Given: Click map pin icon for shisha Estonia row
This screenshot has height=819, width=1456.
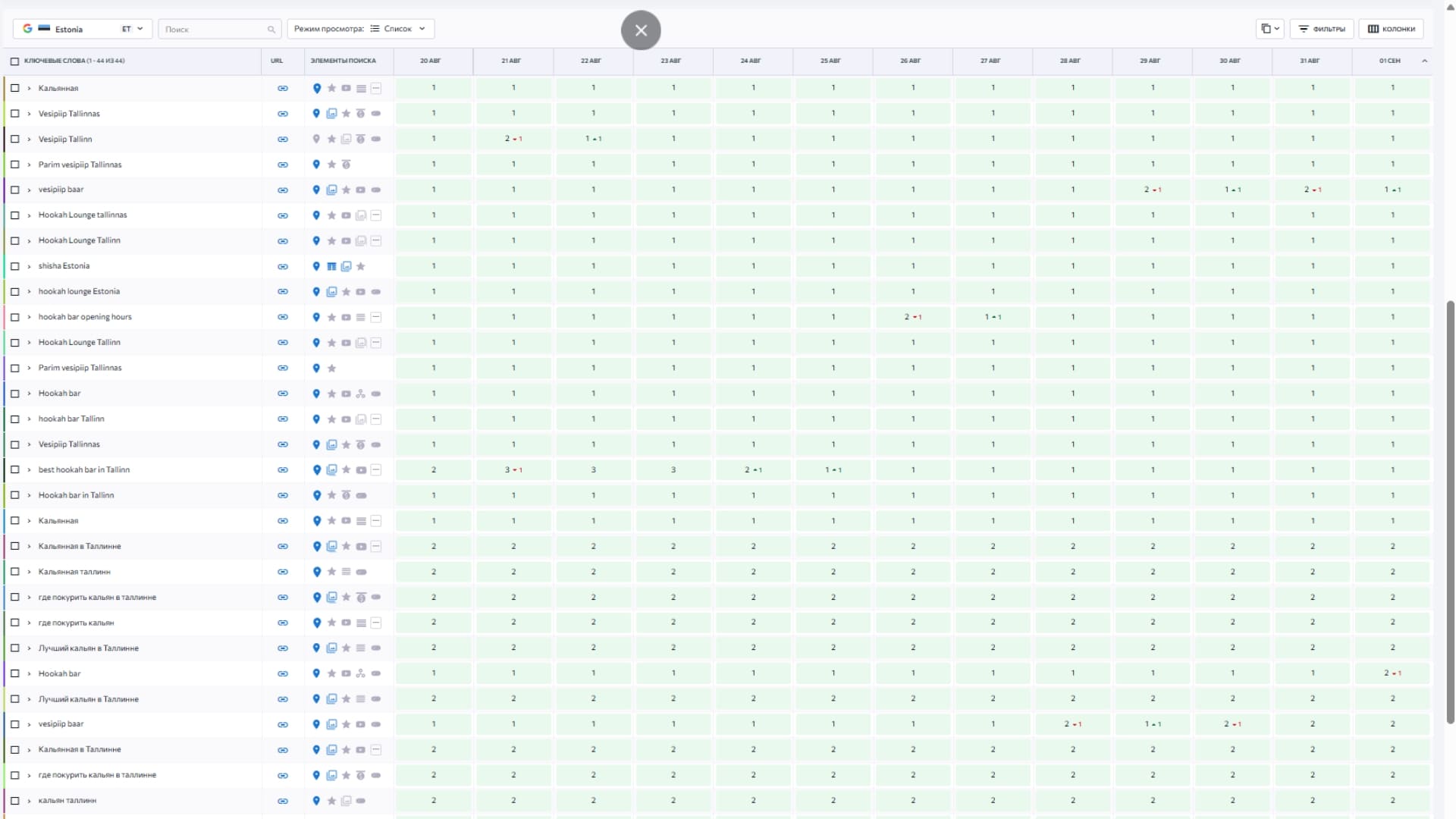Looking at the screenshot, I should [316, 266].
